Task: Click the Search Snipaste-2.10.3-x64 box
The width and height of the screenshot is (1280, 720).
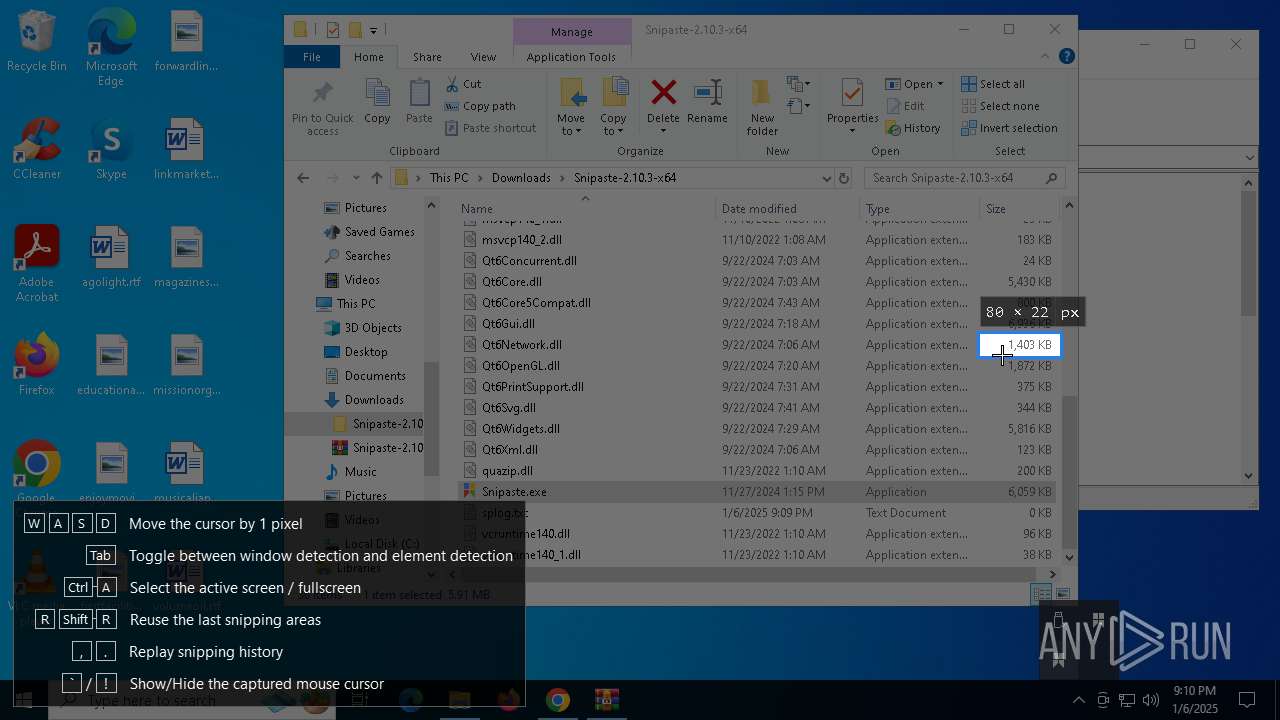Action: click(963, 178)
